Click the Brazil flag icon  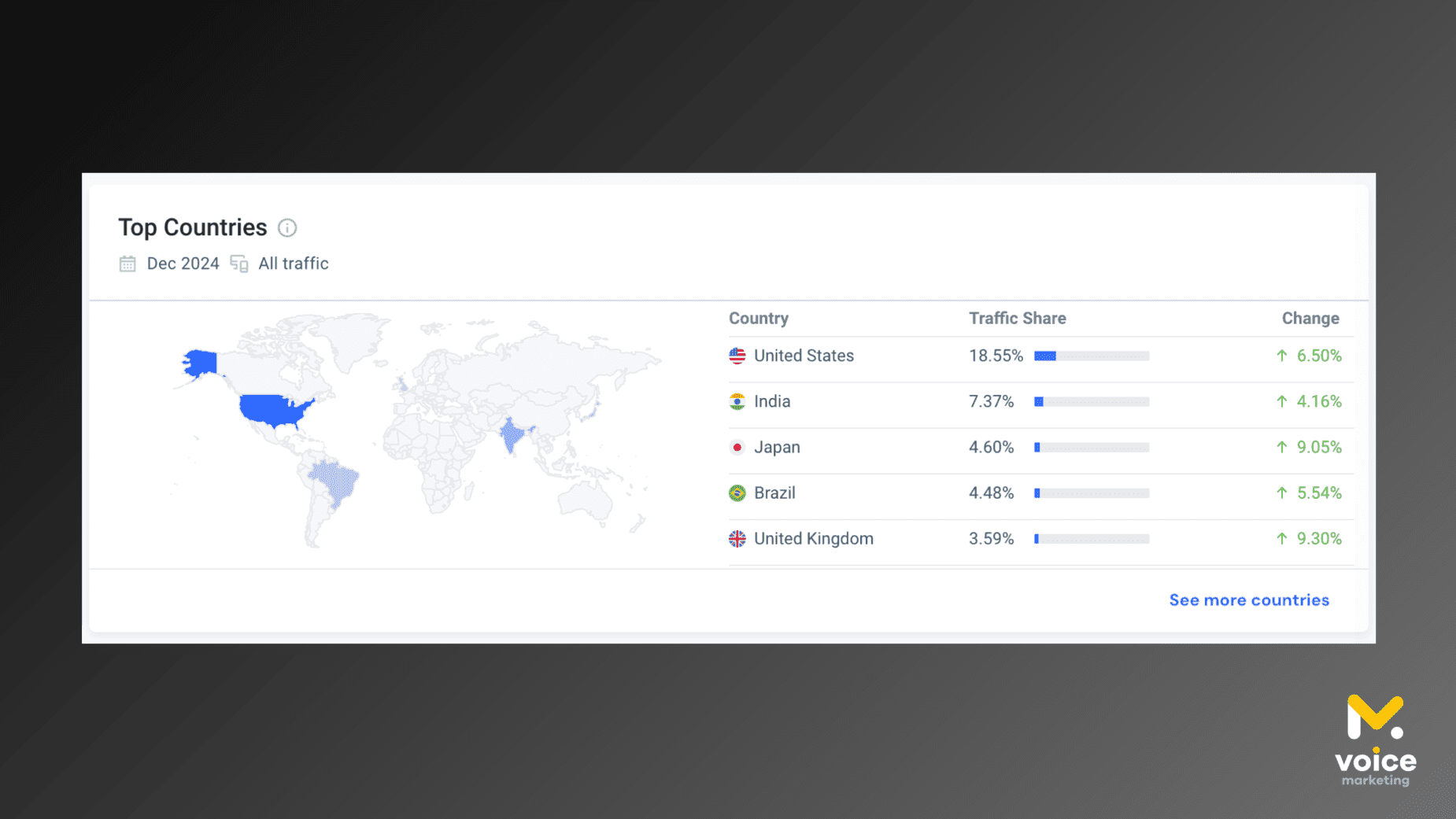coord(737,493)
